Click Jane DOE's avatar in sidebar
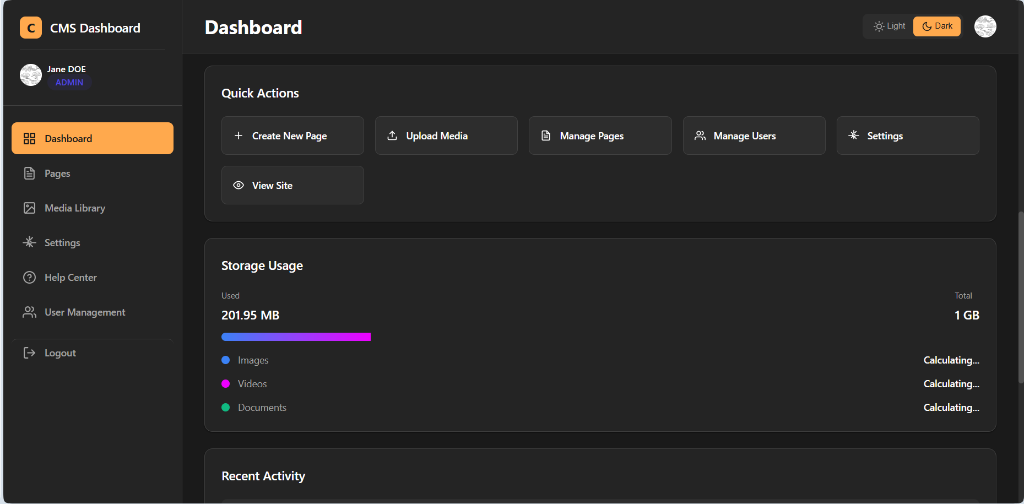This screenshot has height=504, width=1024. click(x=31, y=75)
